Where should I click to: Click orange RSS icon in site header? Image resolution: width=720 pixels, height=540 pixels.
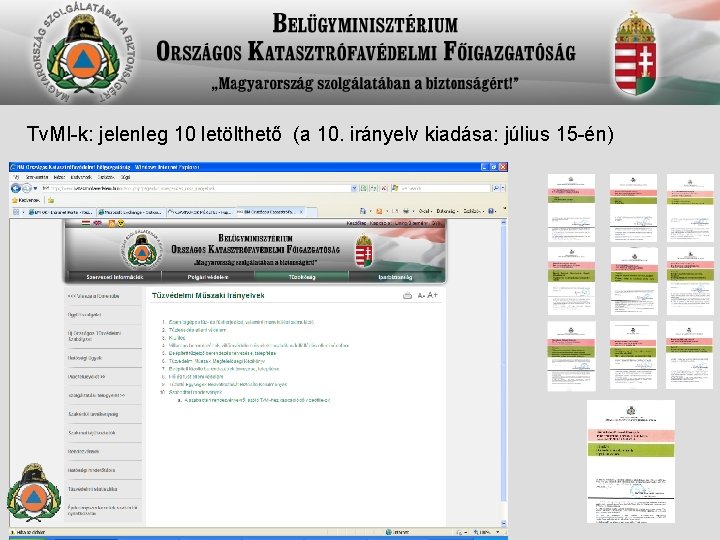coord(112,223)
